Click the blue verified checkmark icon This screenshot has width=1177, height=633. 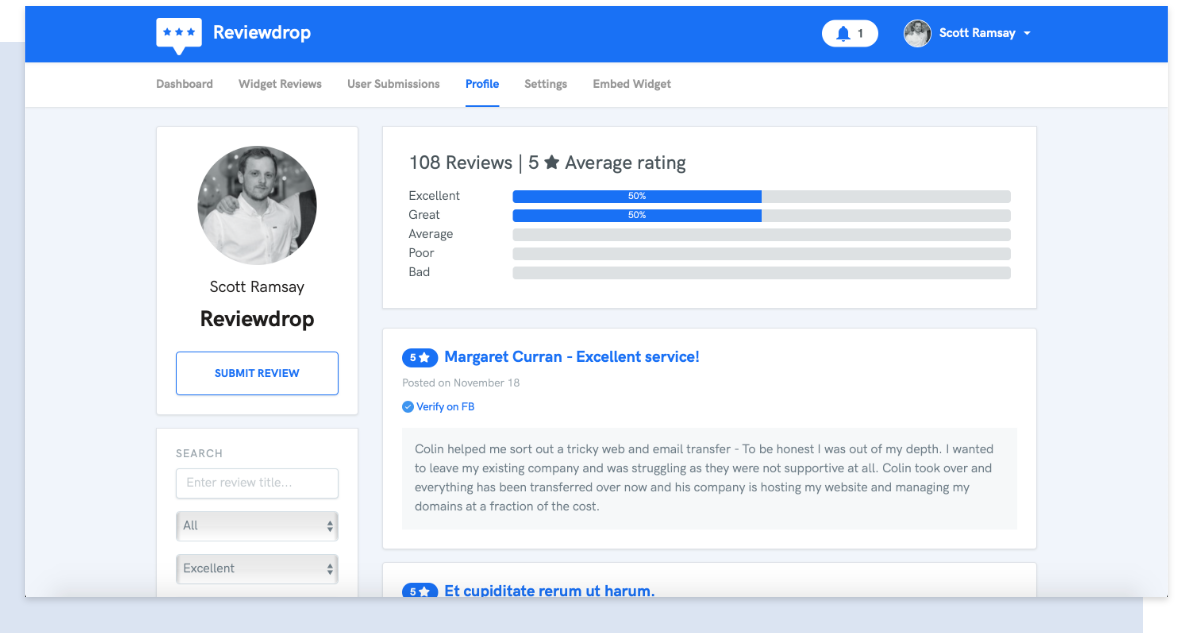tap(408, 407)
